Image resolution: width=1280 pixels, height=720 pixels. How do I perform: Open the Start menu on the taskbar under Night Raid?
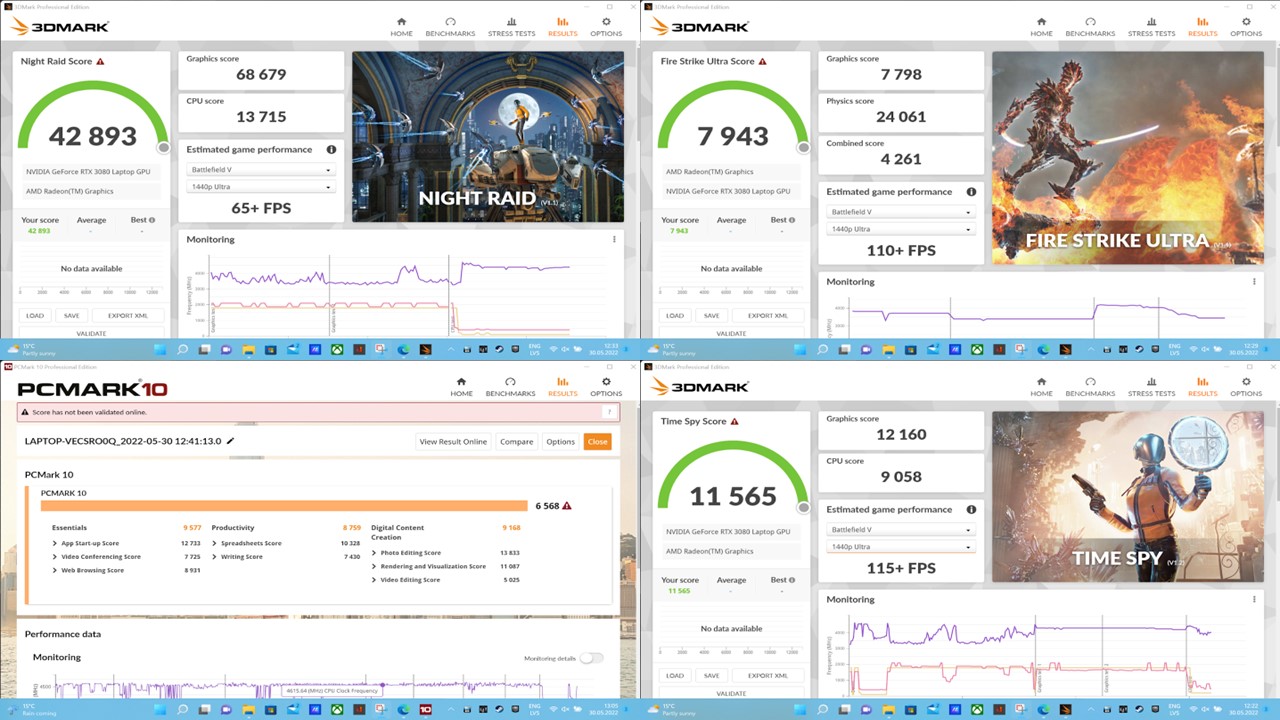[x=161, y=349]
